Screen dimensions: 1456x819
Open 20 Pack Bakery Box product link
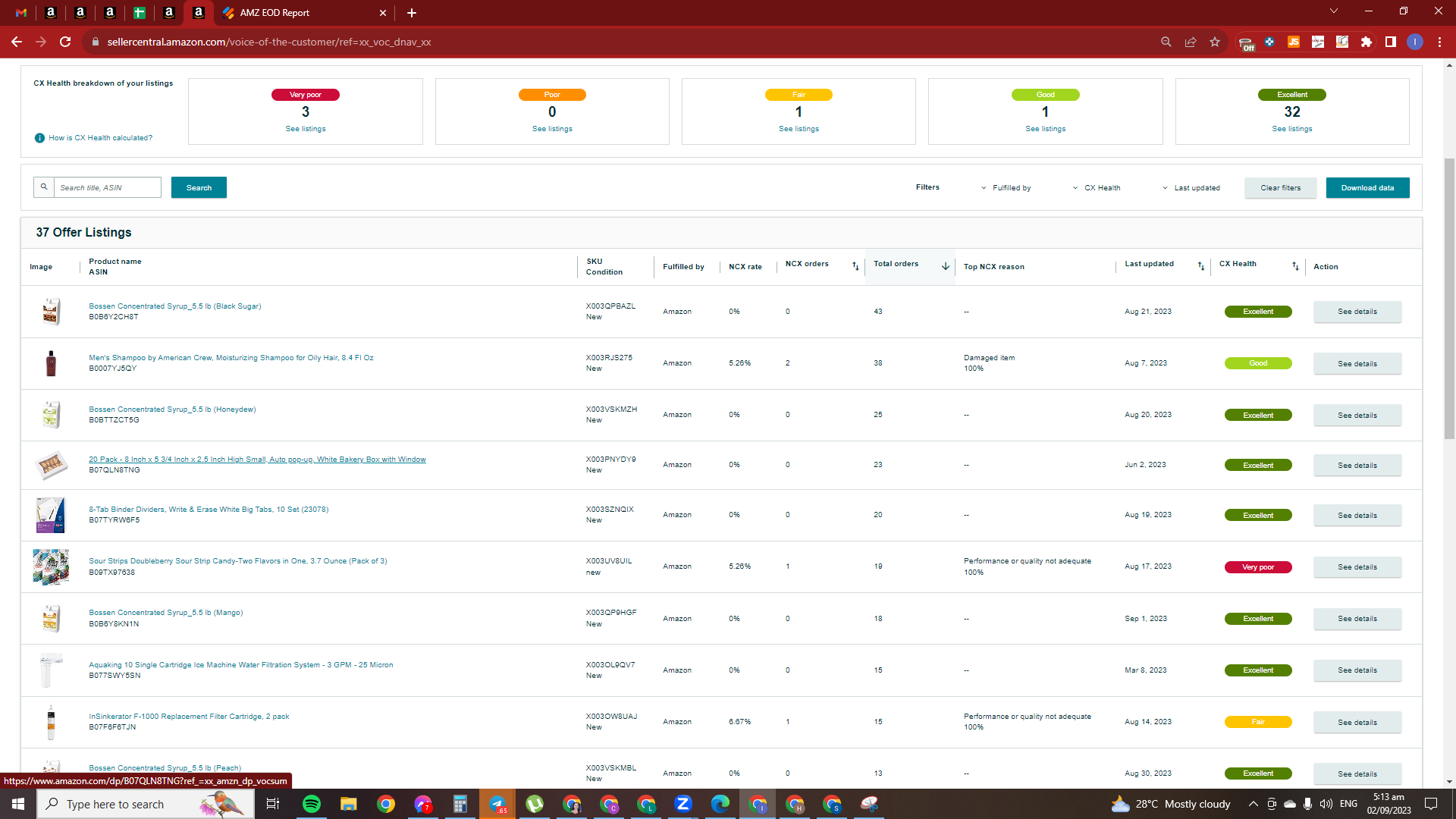pyautogui.click(x=257, y=460)
